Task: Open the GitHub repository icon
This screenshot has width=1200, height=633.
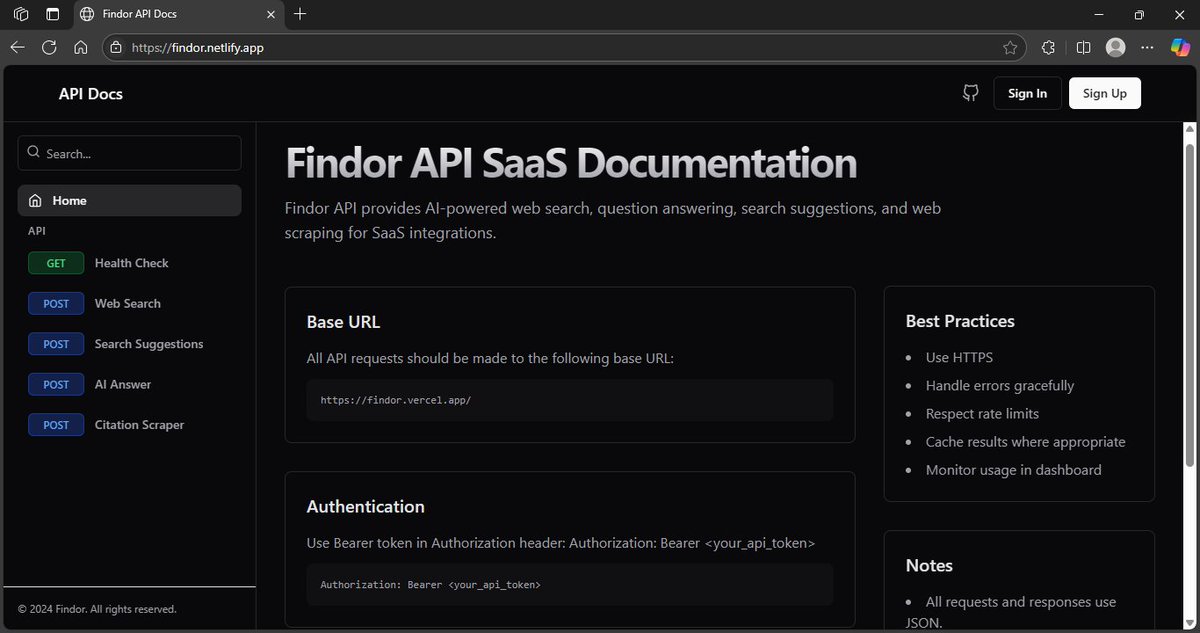Action: pyautogui.click(x=970, y=93)
